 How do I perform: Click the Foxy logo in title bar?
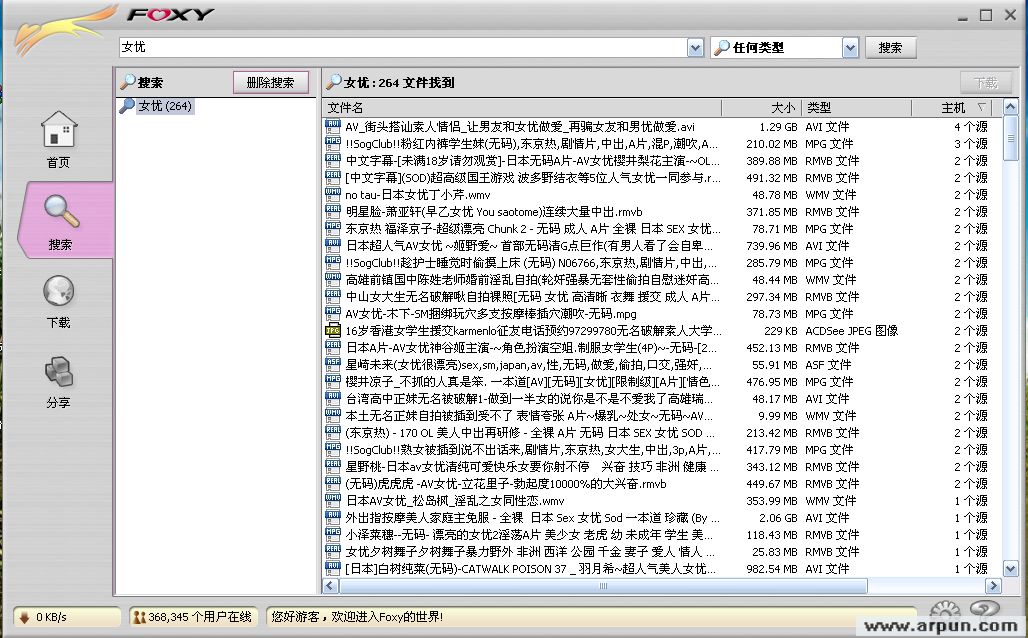tap(170, 14)
